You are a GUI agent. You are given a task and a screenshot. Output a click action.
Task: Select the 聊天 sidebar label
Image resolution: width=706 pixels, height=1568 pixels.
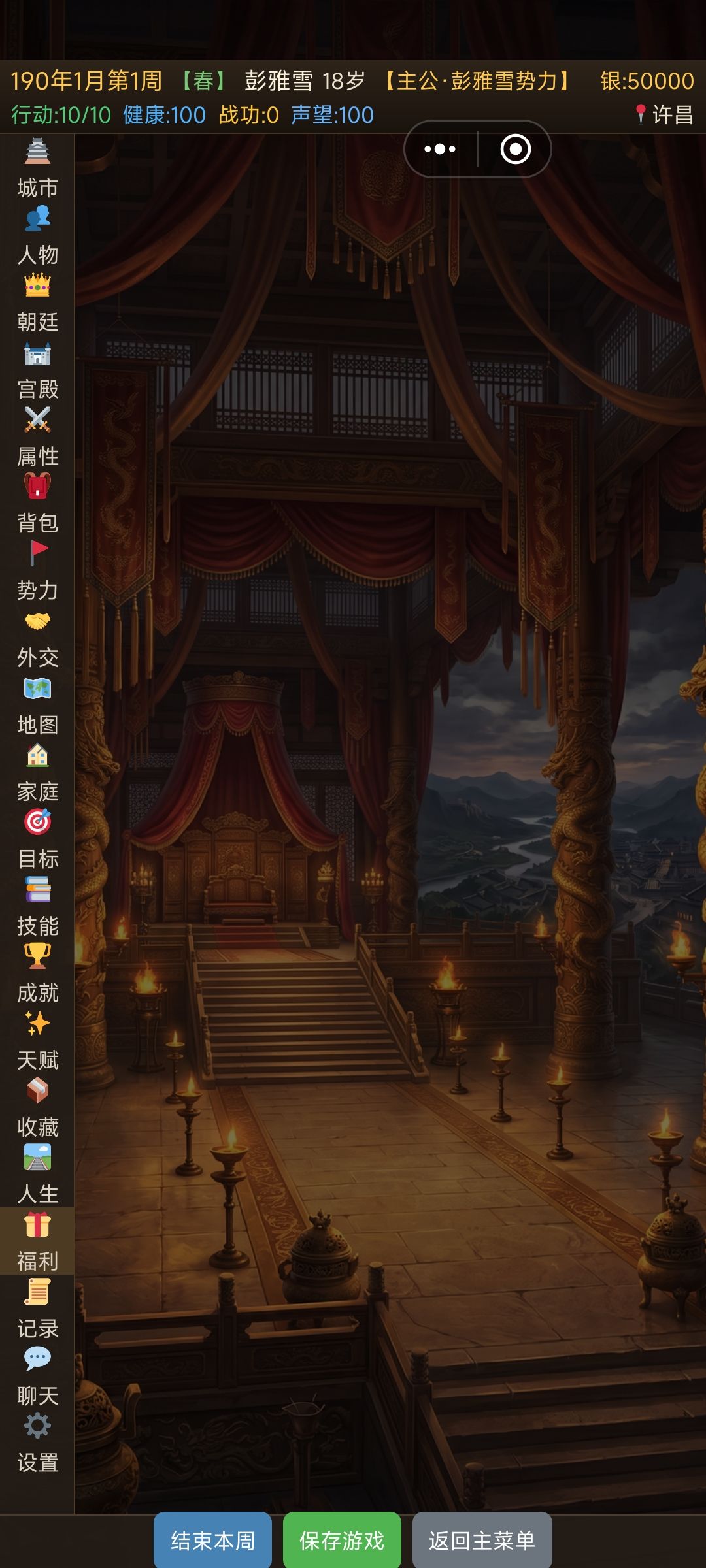click(37, 1396)
